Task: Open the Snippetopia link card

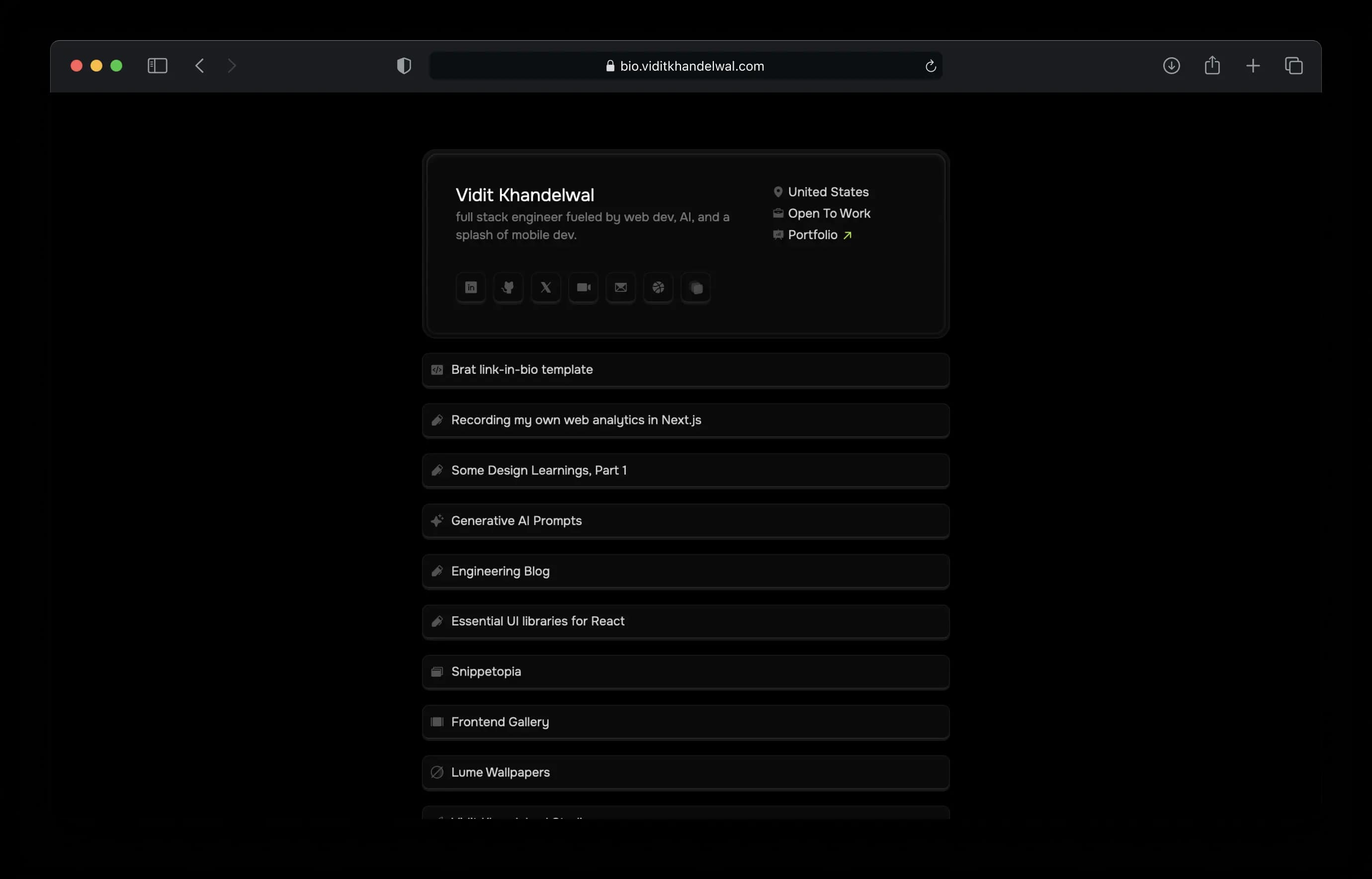Action: click(686, 672)
